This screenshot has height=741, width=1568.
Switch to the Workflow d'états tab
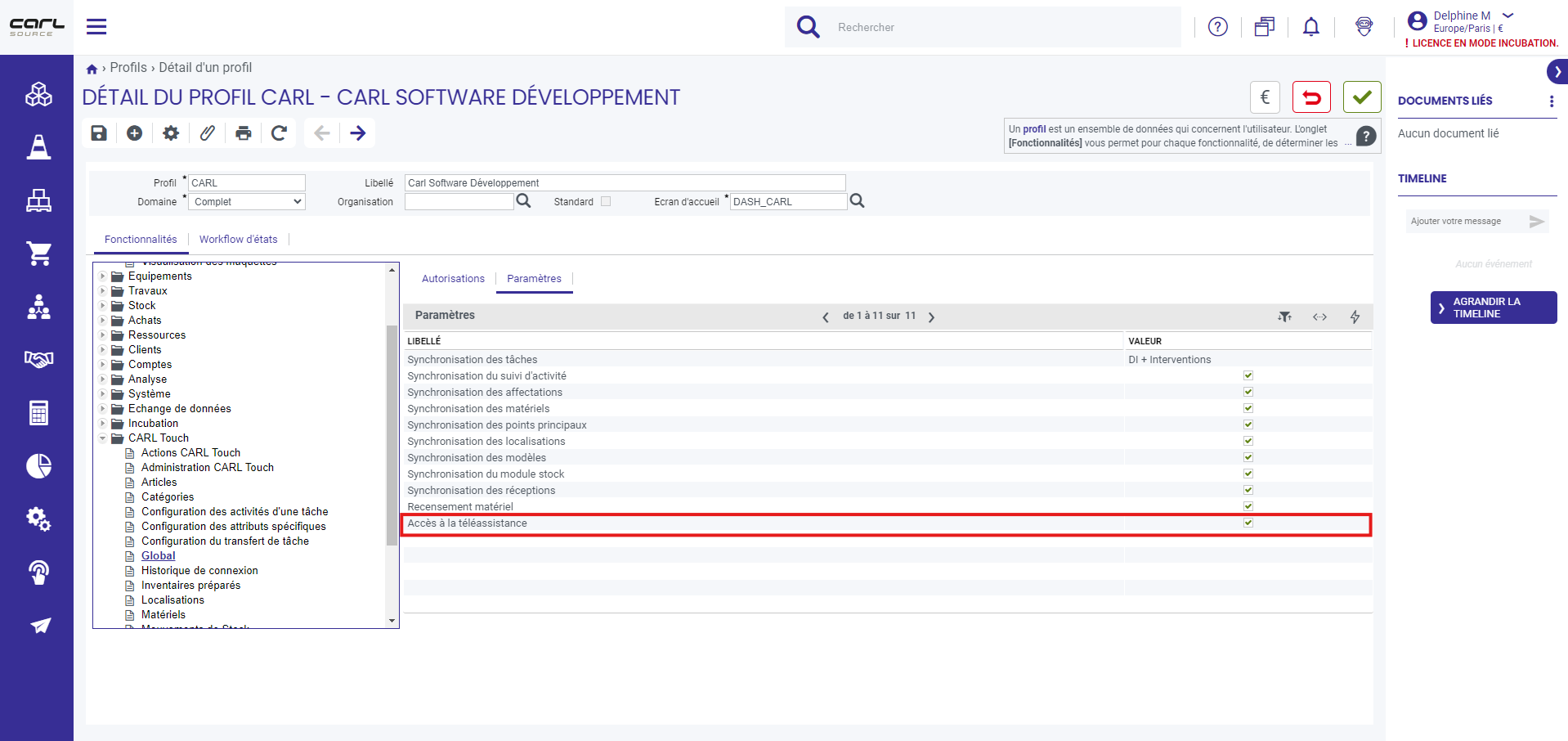238,240
